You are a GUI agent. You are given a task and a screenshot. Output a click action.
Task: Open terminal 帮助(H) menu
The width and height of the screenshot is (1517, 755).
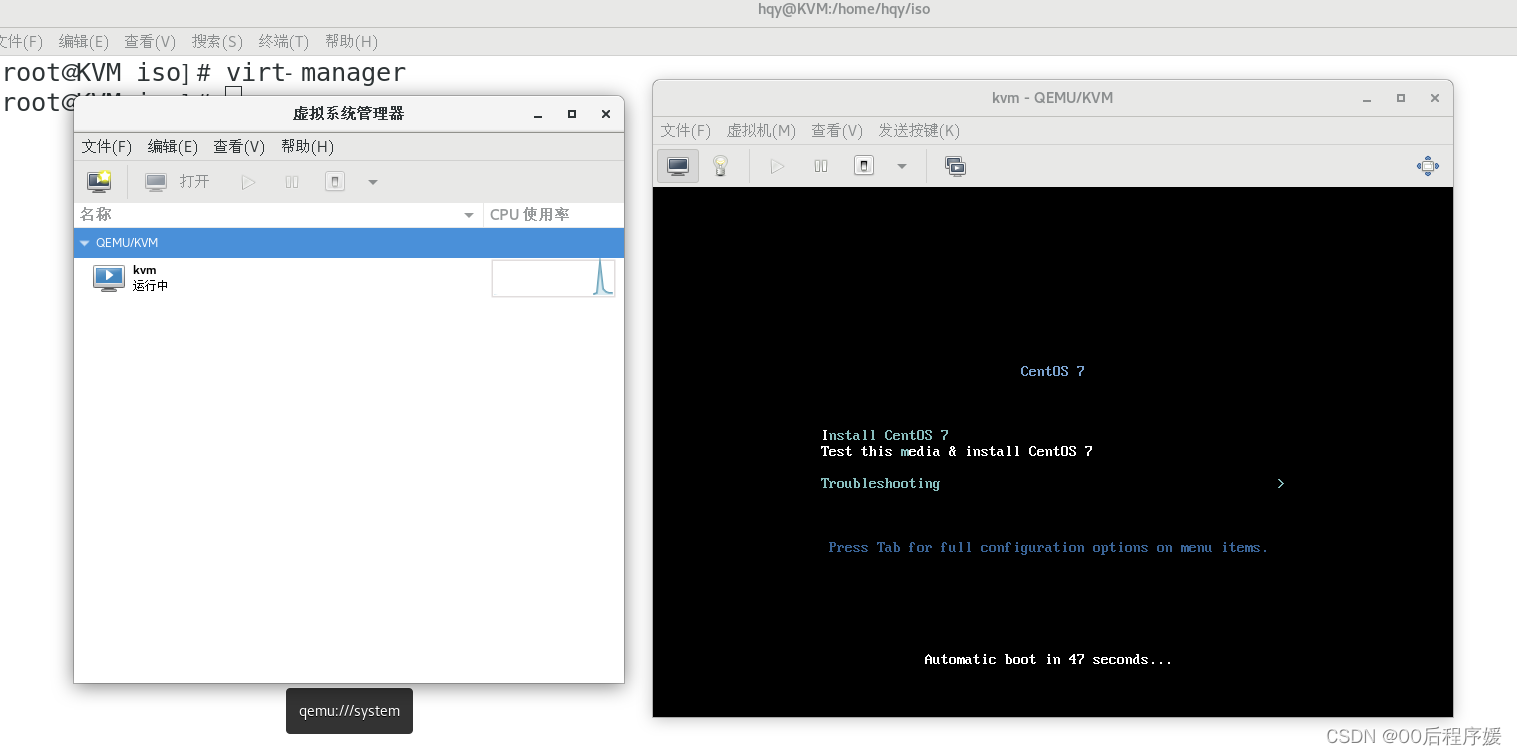pyautogui.click(x=351, y=41)
